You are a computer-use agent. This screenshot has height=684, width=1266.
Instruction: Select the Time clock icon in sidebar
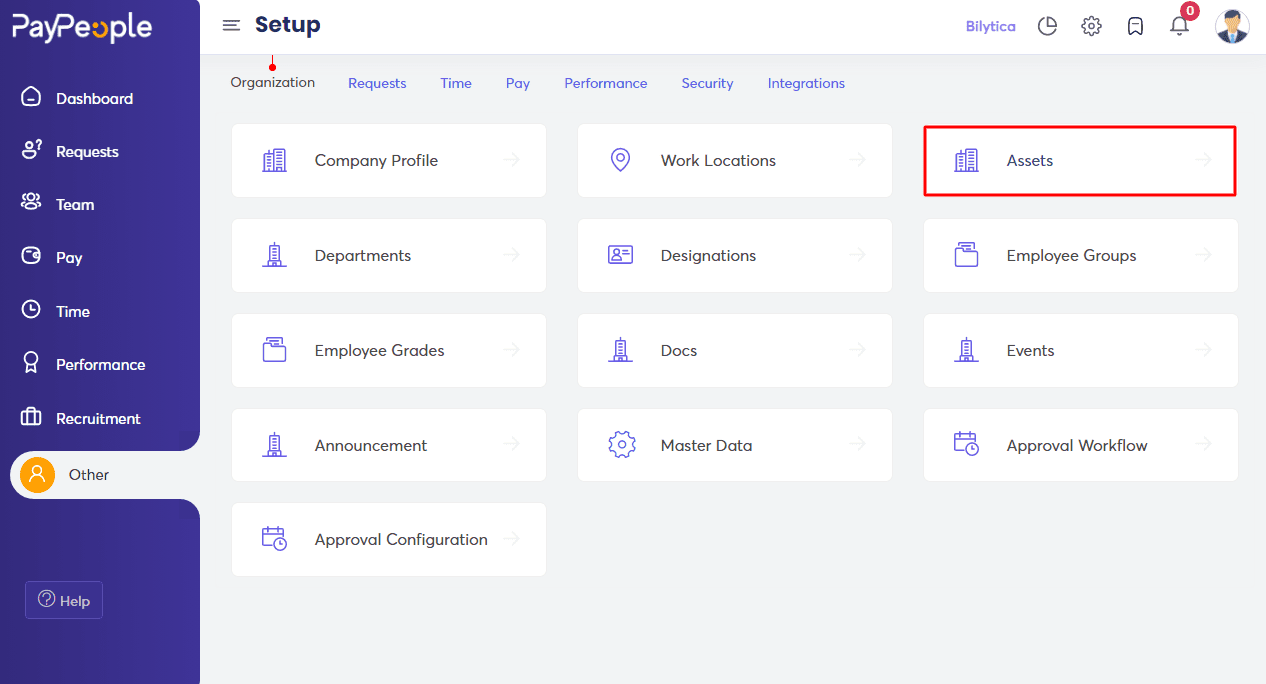pyautogui.click(x=29, y=310)
